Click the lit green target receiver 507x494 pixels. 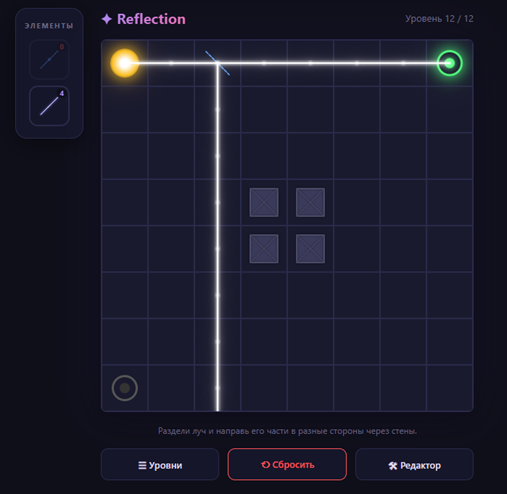[x=450, y=63]
